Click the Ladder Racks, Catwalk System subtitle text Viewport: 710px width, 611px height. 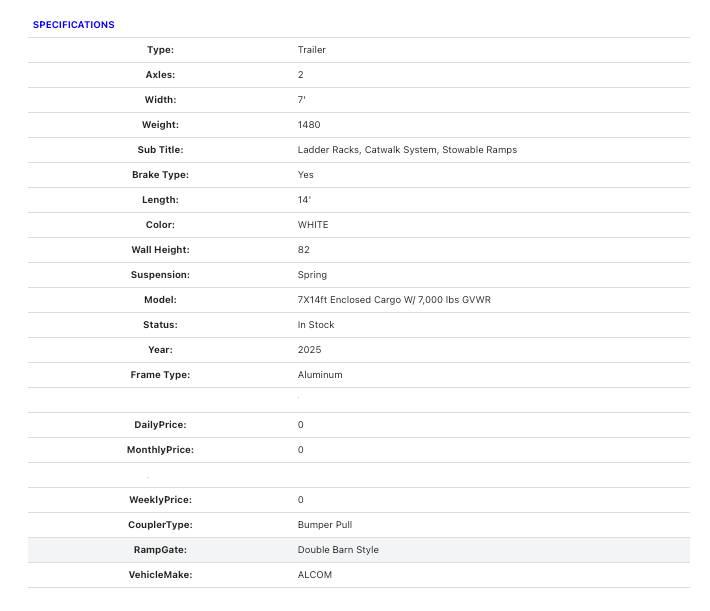407,150
